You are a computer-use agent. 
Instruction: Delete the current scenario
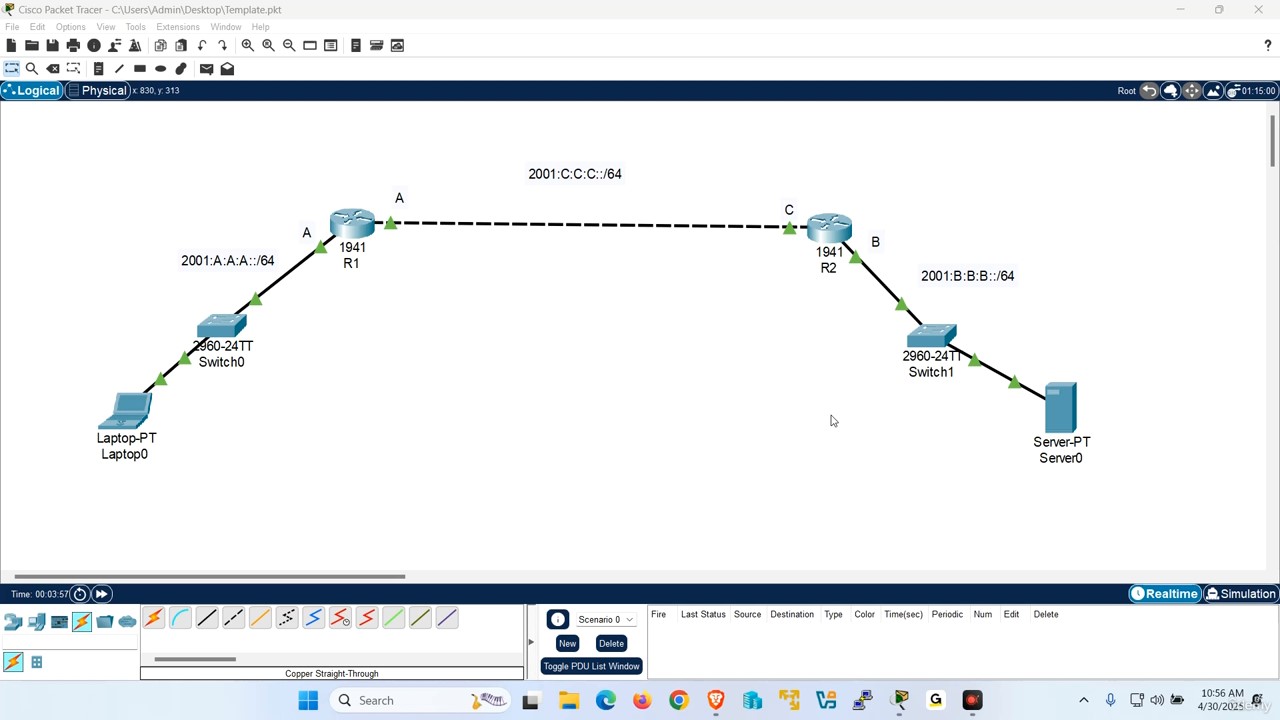(611, 643)
